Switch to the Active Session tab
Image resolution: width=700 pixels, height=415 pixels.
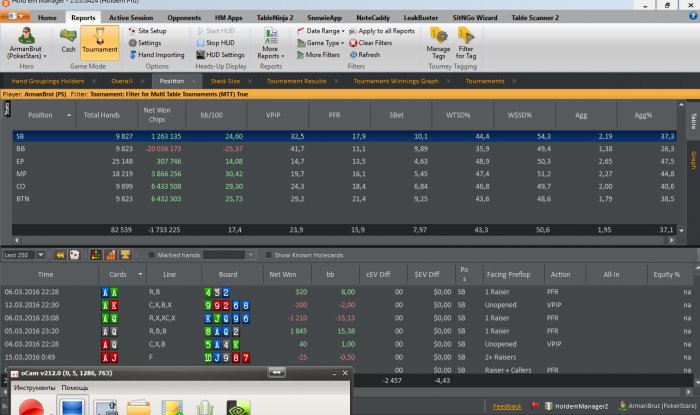131,18
